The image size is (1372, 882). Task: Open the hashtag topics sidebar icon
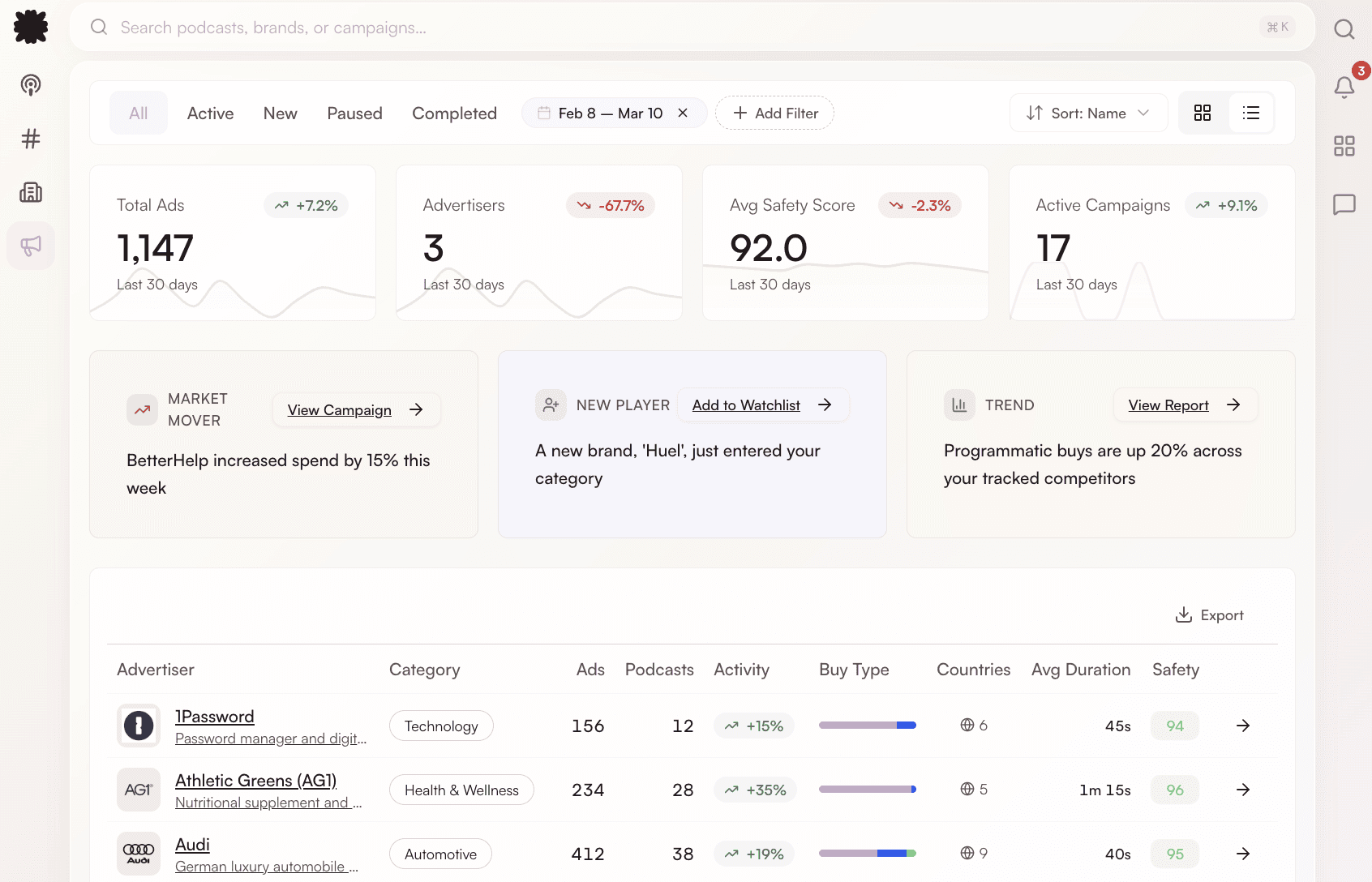tap(31, 139)
